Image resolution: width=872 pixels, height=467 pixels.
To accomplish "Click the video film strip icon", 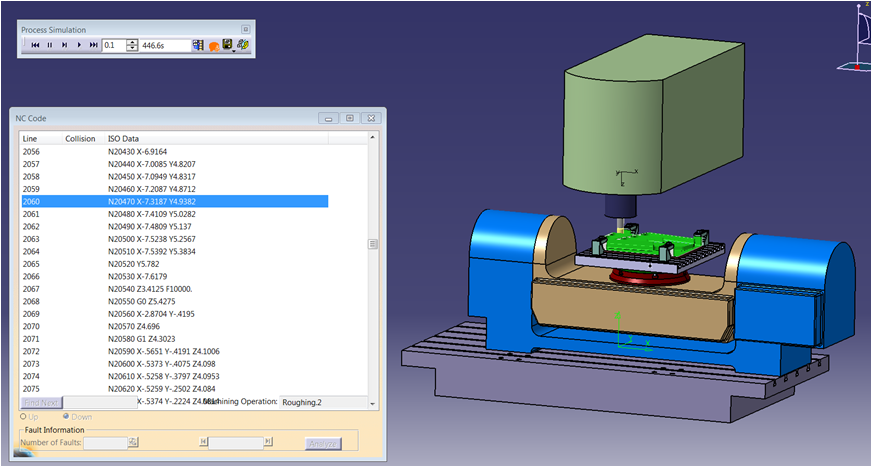I will click(198, 45).
